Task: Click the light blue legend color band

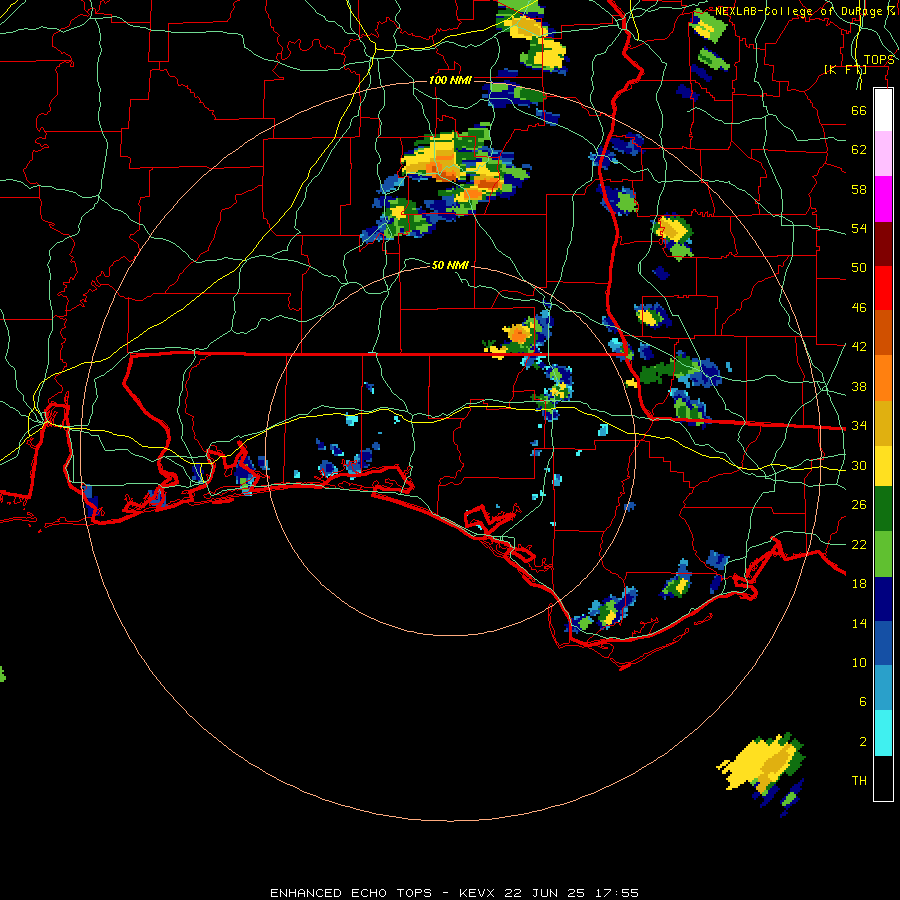Action: point(883,688)
